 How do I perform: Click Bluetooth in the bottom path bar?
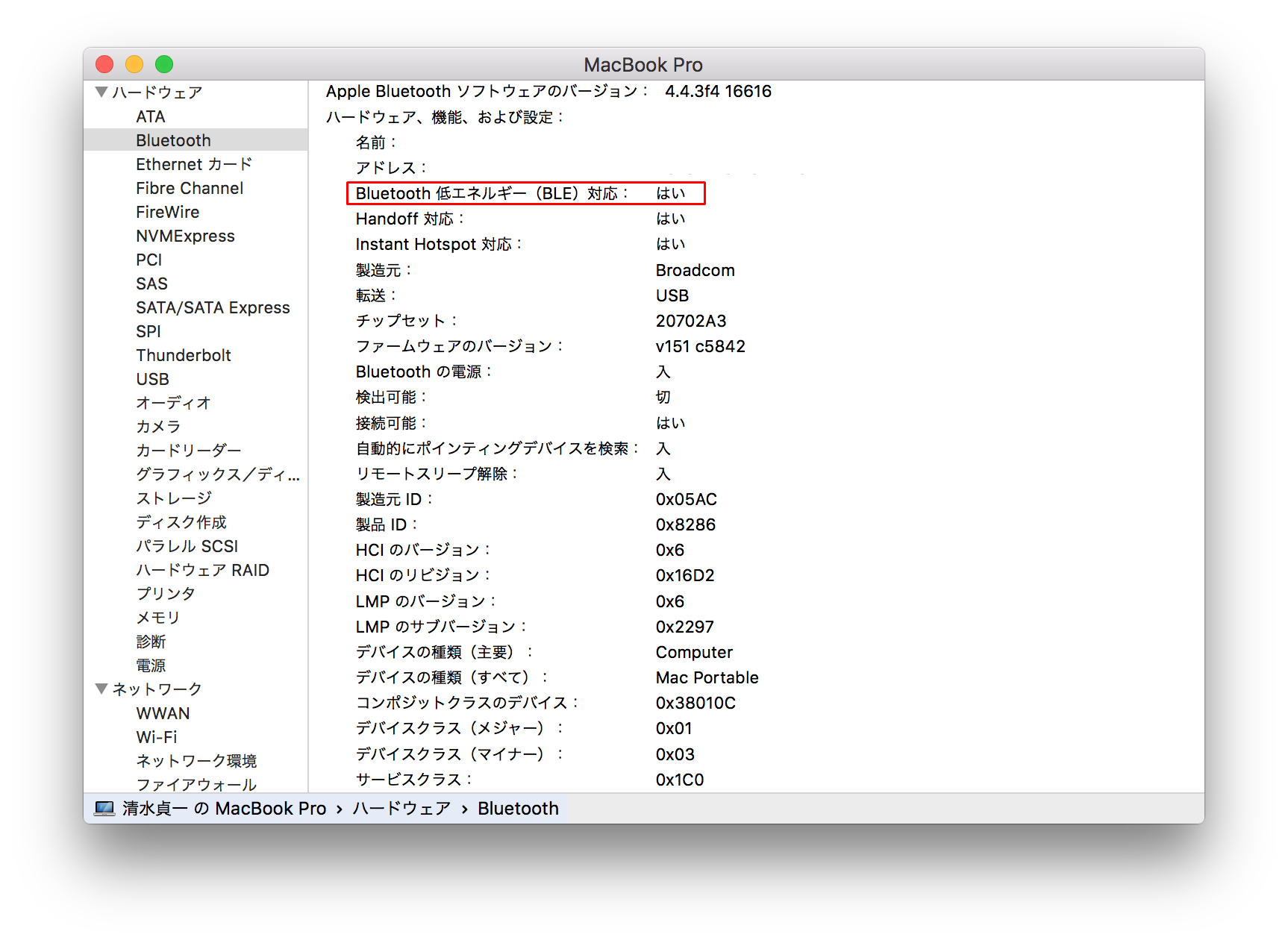tap(518, 809)
